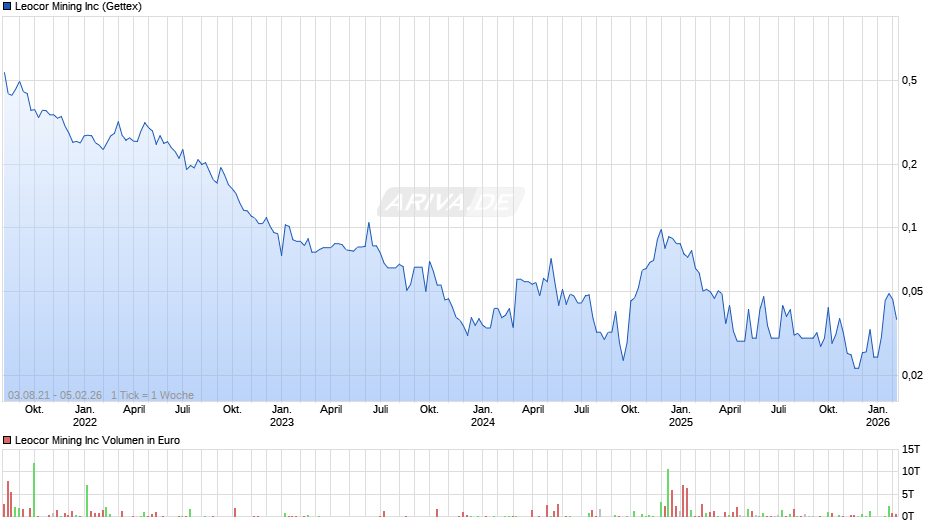Image resolution: width=940 pixels, height=526 pixels.
Task: Click the 'April' label after Jan. 2022
Action: coord(134,410)
